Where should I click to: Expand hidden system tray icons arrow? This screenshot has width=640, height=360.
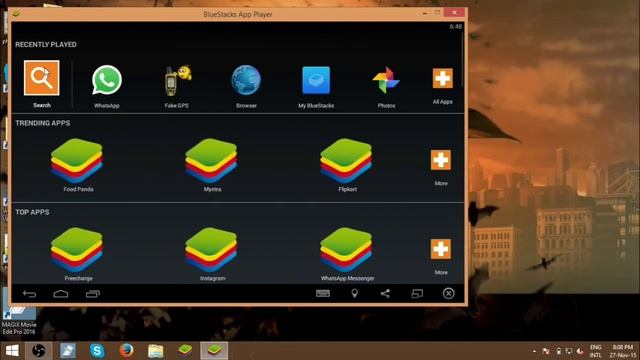click(534, 351)
